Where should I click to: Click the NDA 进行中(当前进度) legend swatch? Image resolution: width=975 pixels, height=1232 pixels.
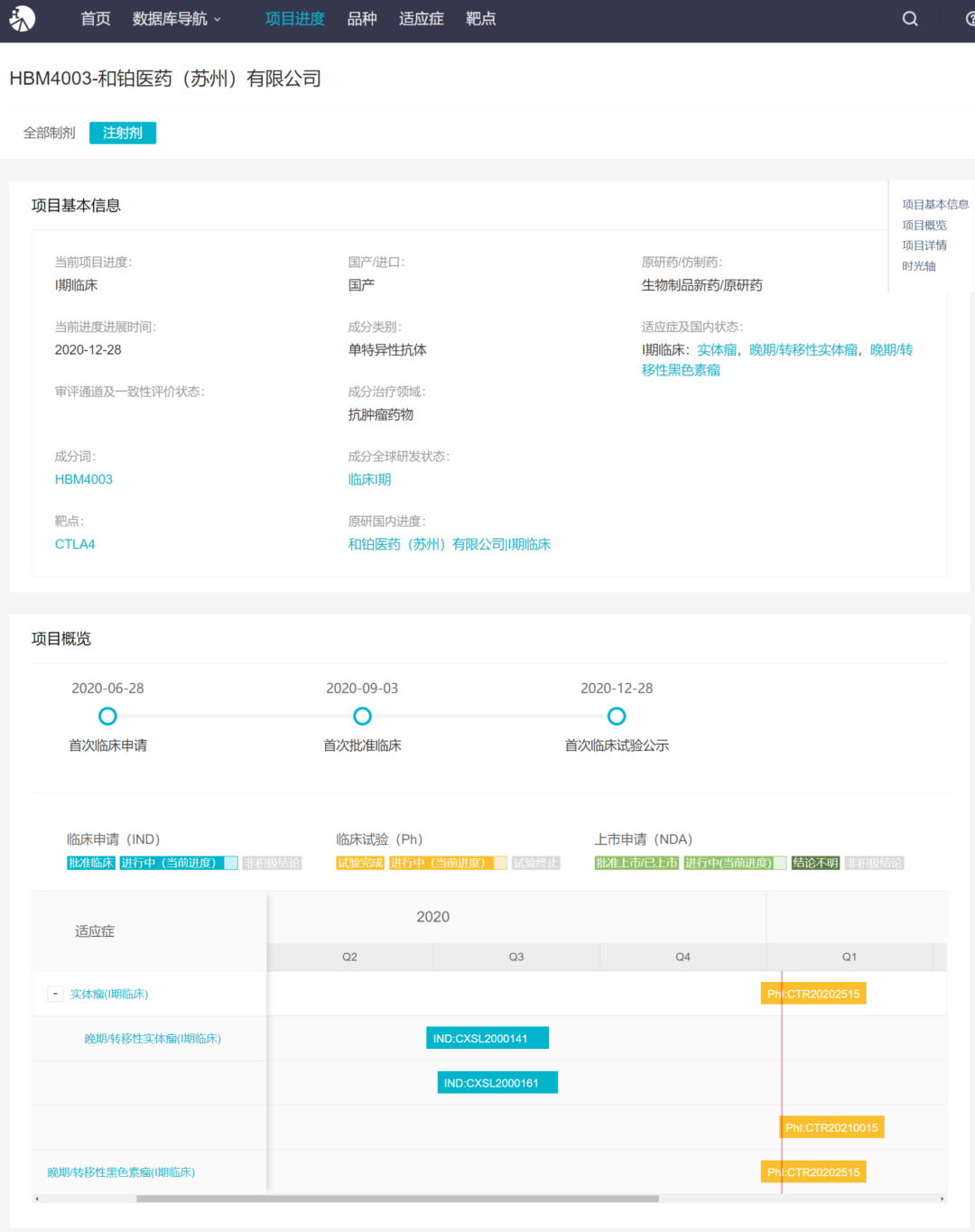point(735,863)
